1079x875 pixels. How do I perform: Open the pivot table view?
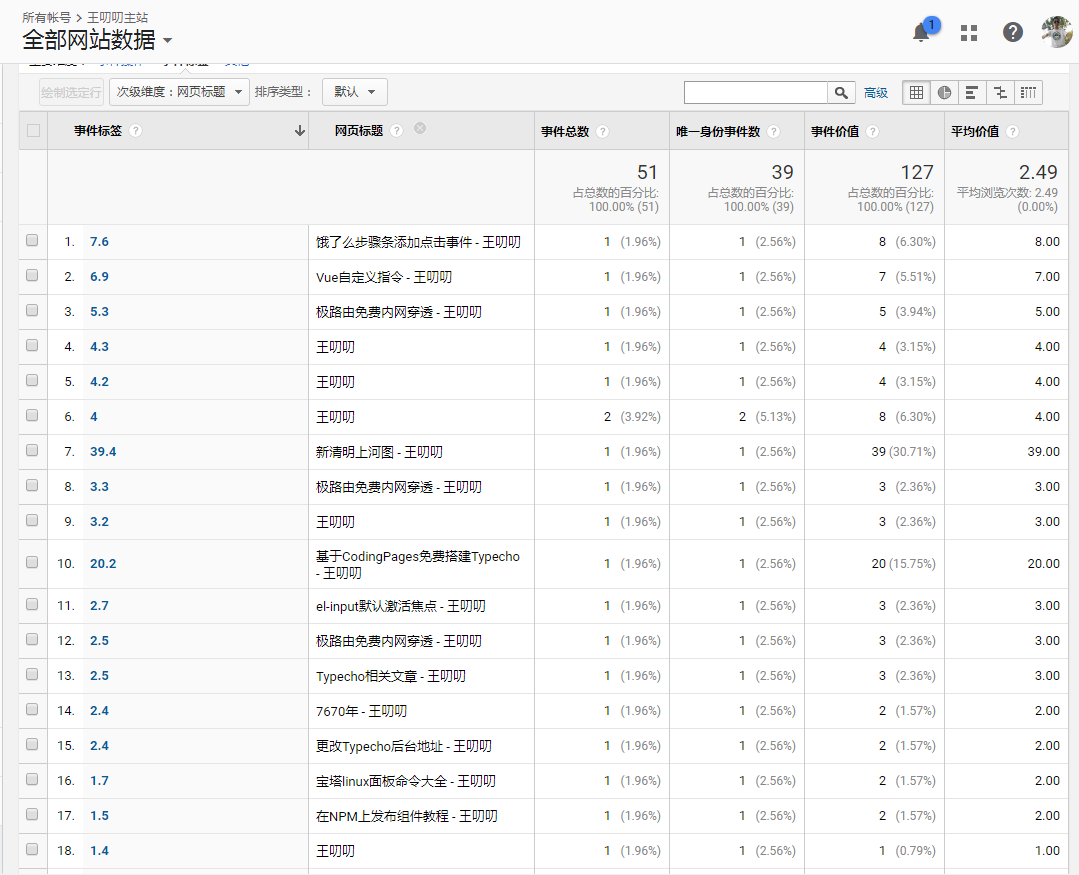point(1027,92)
